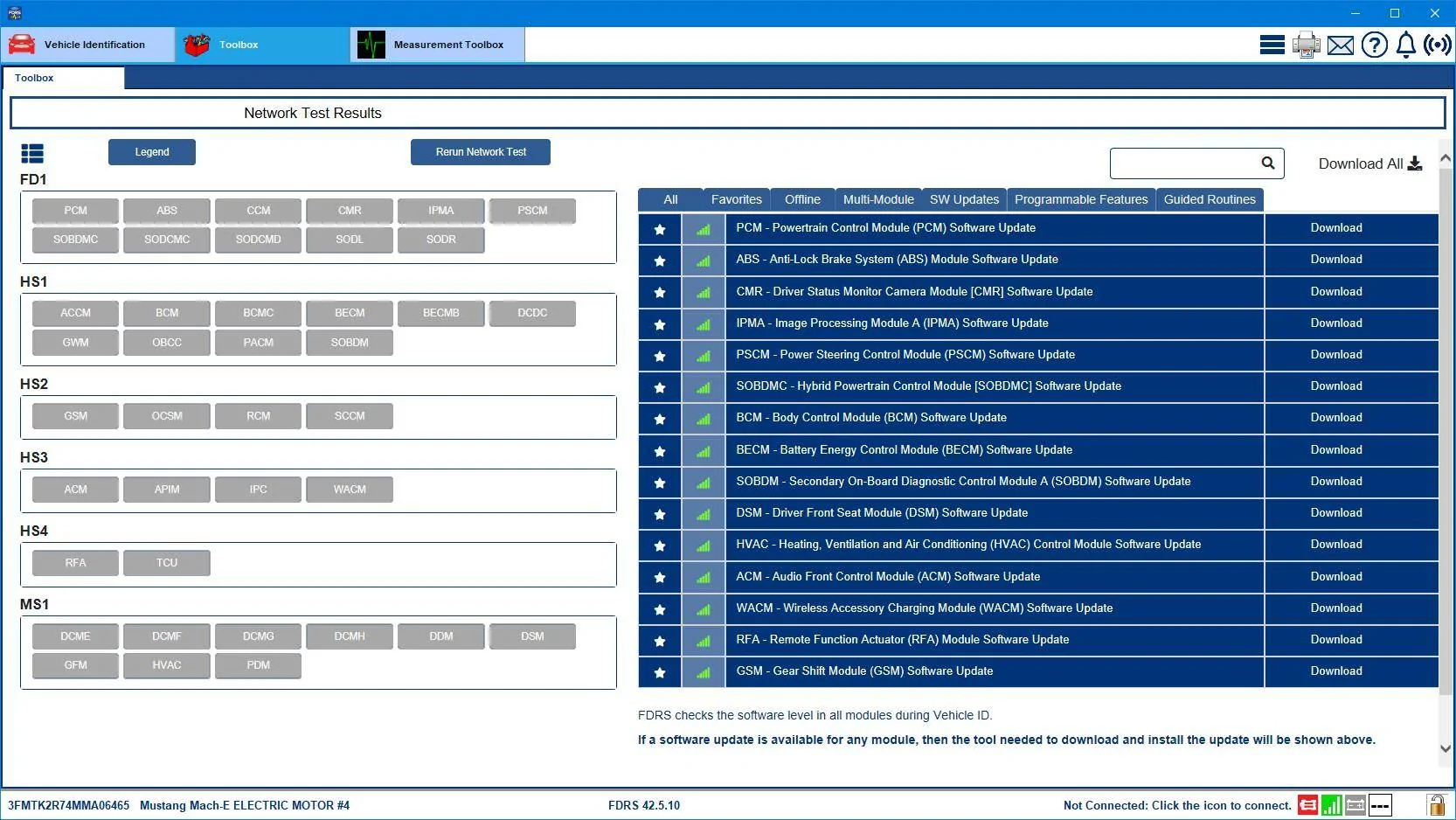This screenshot has height=820, width=1456.
Task: Click star icon in GSM Software Update row
Action: [x=660, y=672]
